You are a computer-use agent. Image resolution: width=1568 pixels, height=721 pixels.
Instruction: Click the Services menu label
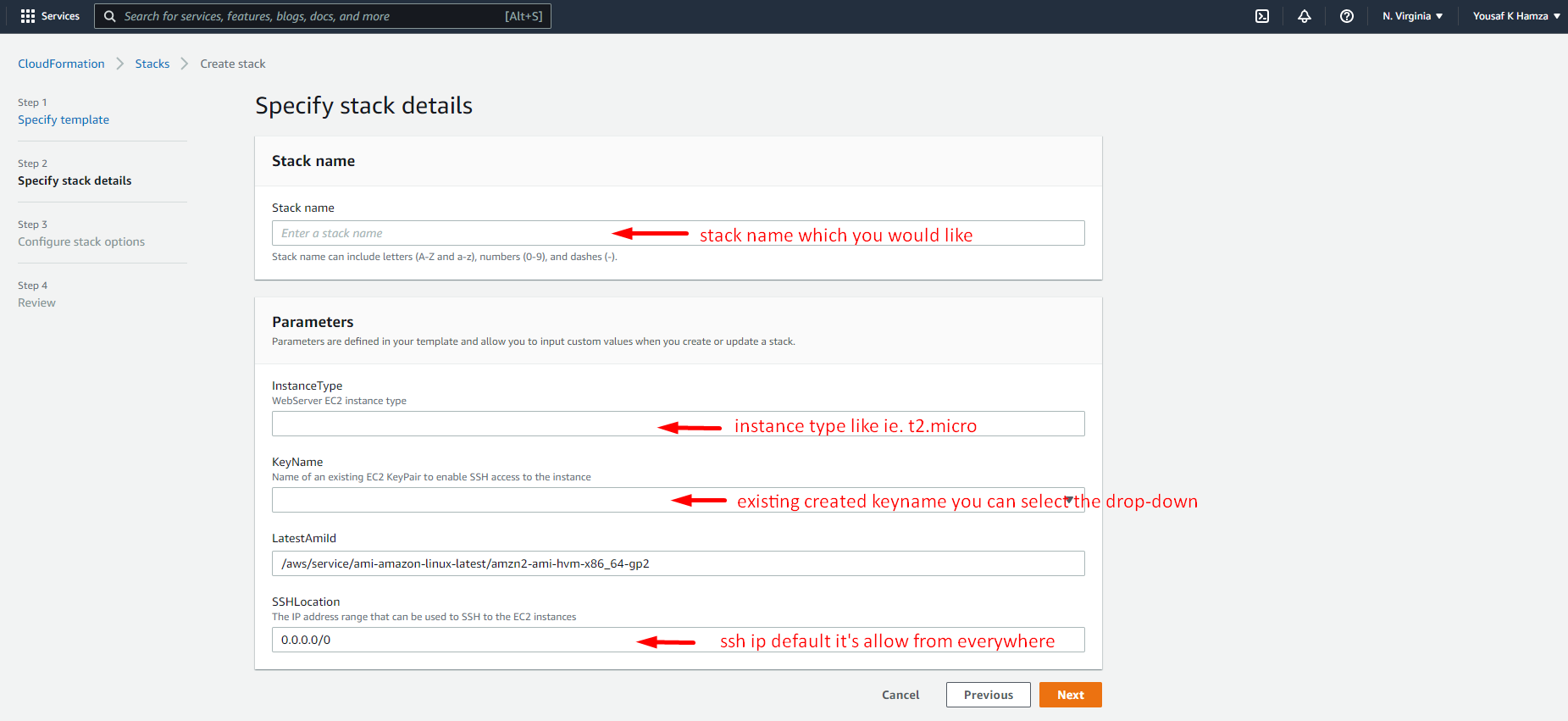[x=60, y=16]
